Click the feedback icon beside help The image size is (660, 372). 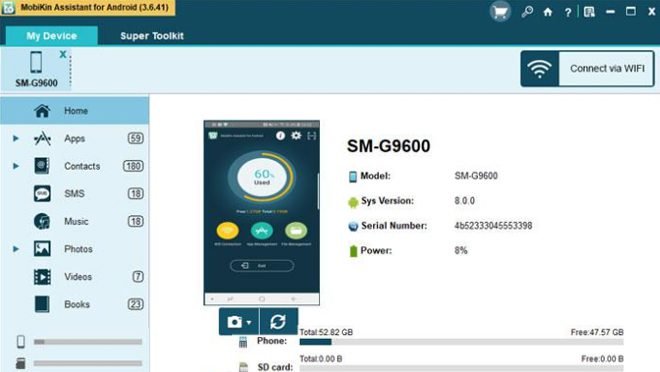589,12
